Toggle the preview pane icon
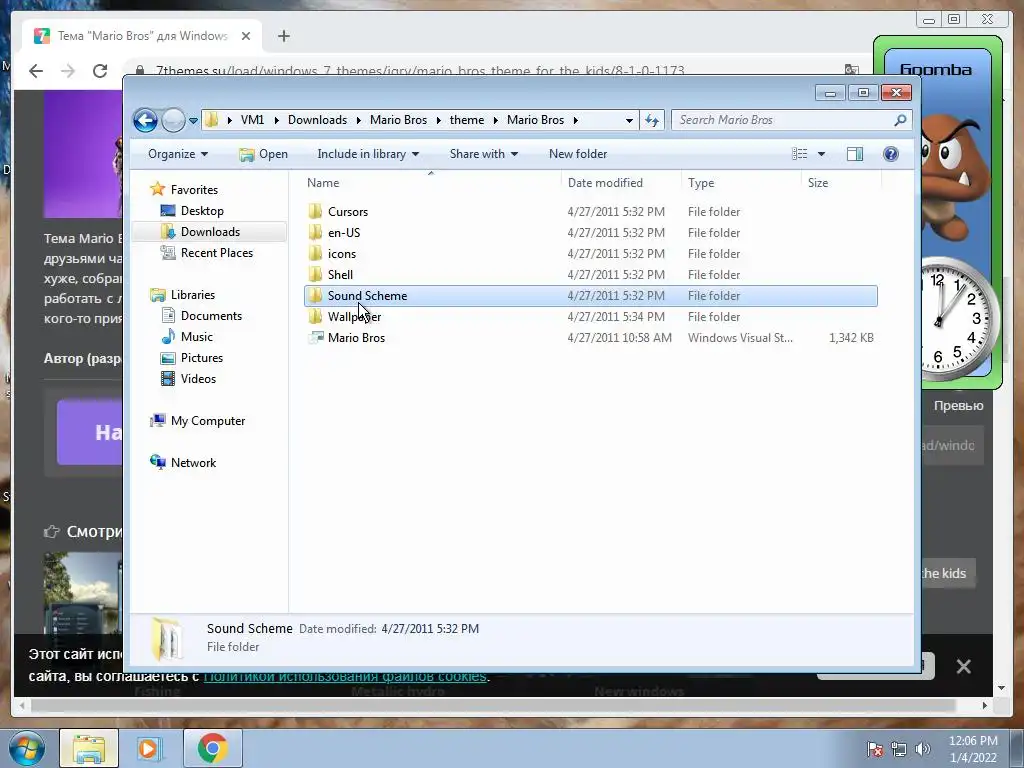The image size is (1024, 768). 855,154
